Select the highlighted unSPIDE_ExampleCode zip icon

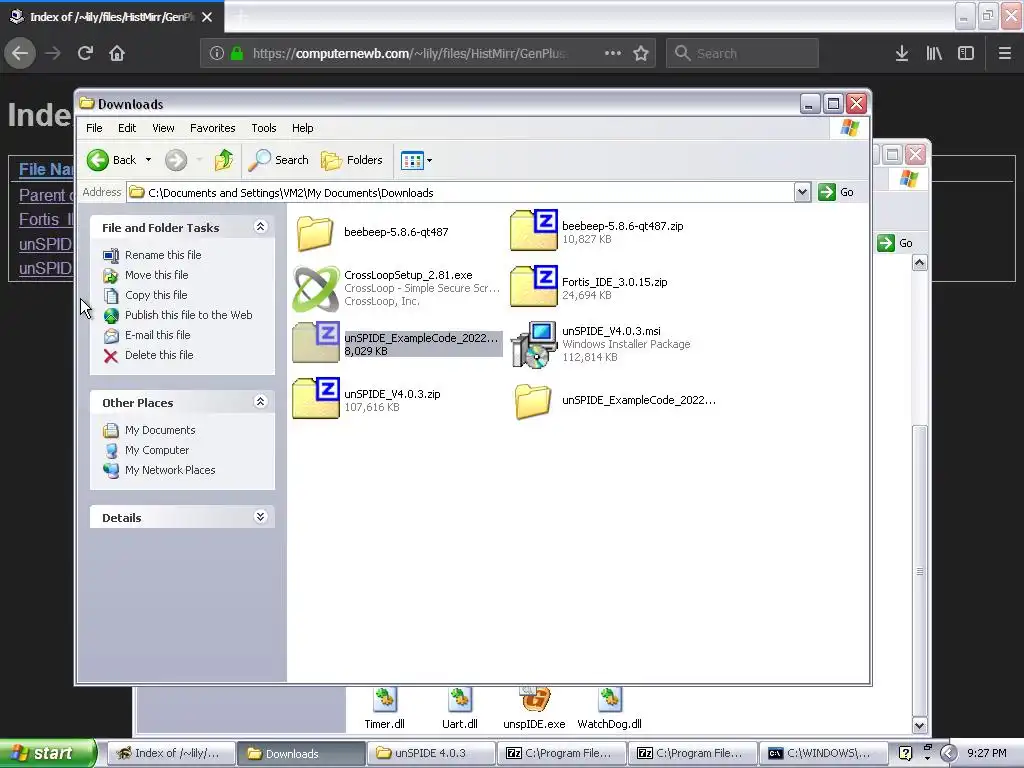click(x=315, y=342)
